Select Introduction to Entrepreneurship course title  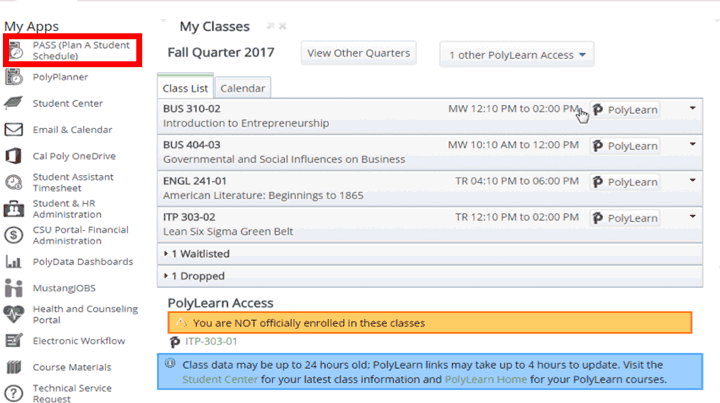[x=246, y=123]
